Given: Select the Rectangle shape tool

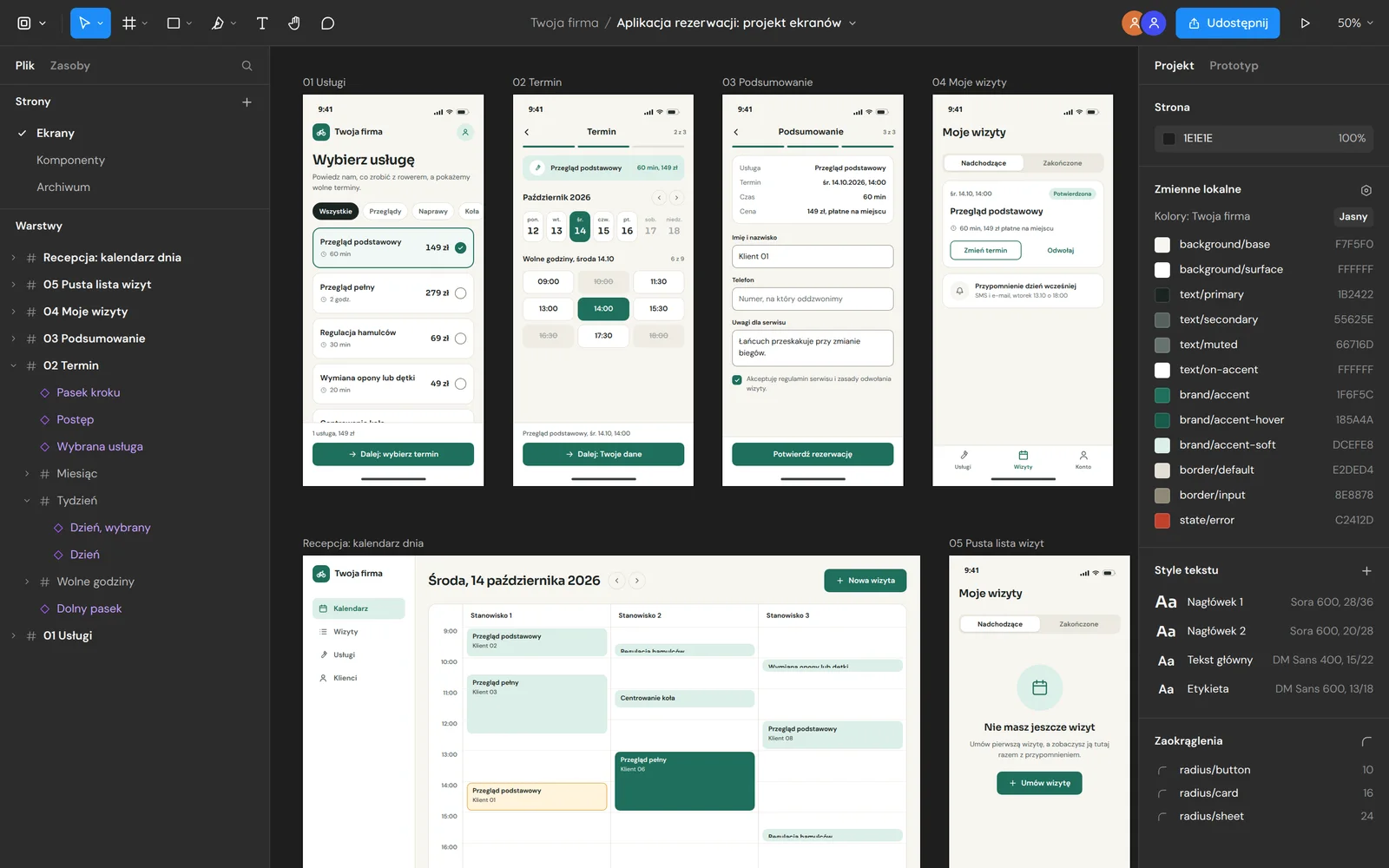Looking at the screenshot, I should point(174,23).
